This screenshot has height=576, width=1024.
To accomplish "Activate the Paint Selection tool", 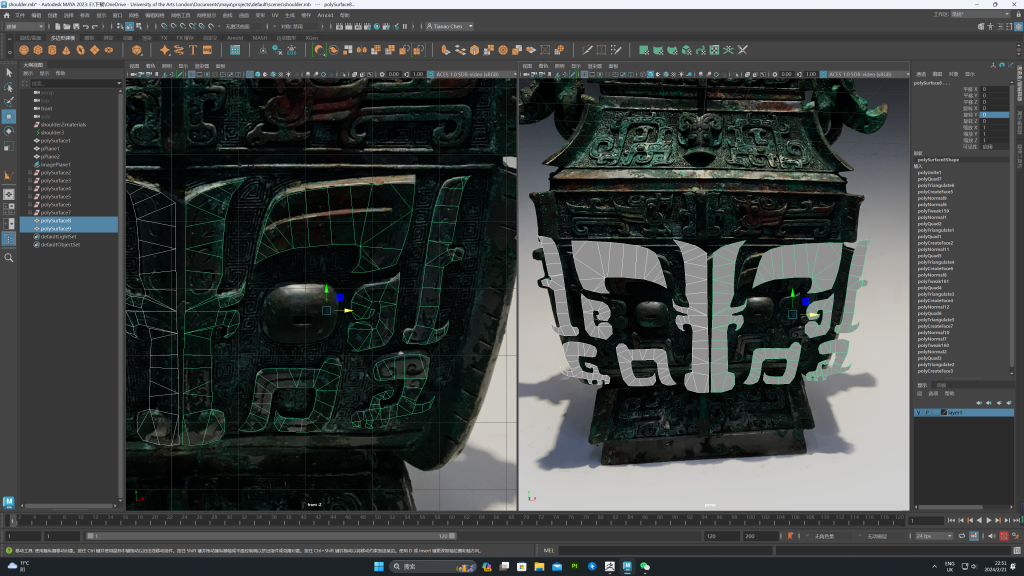I will (8, 102).
